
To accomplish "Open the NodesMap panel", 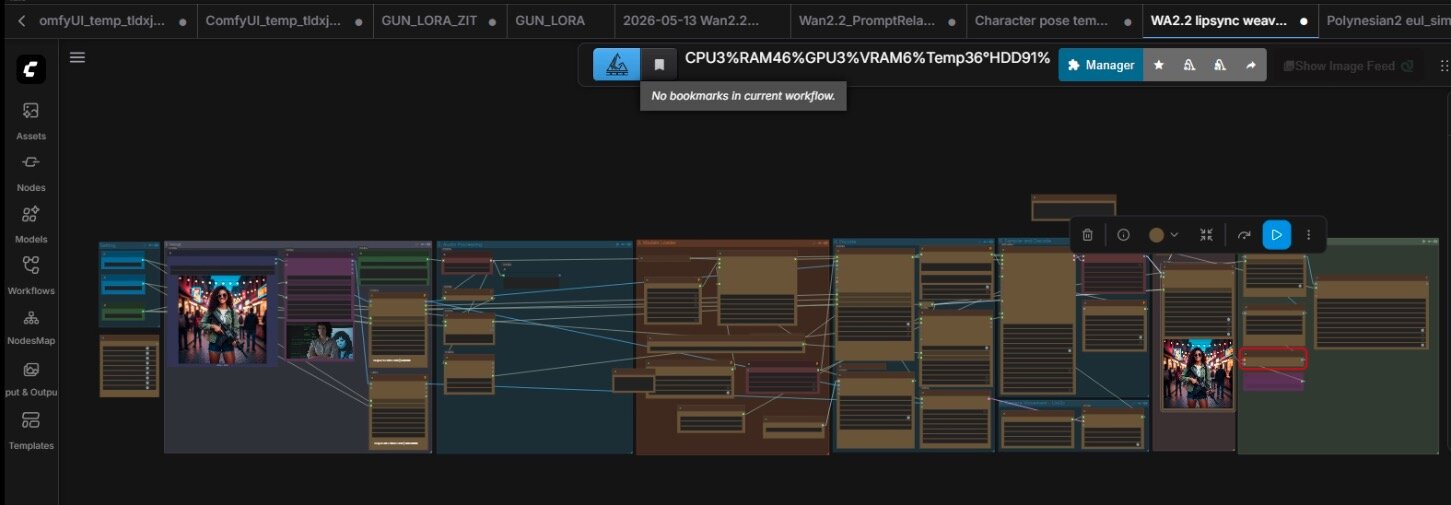I will pos(30,327).
